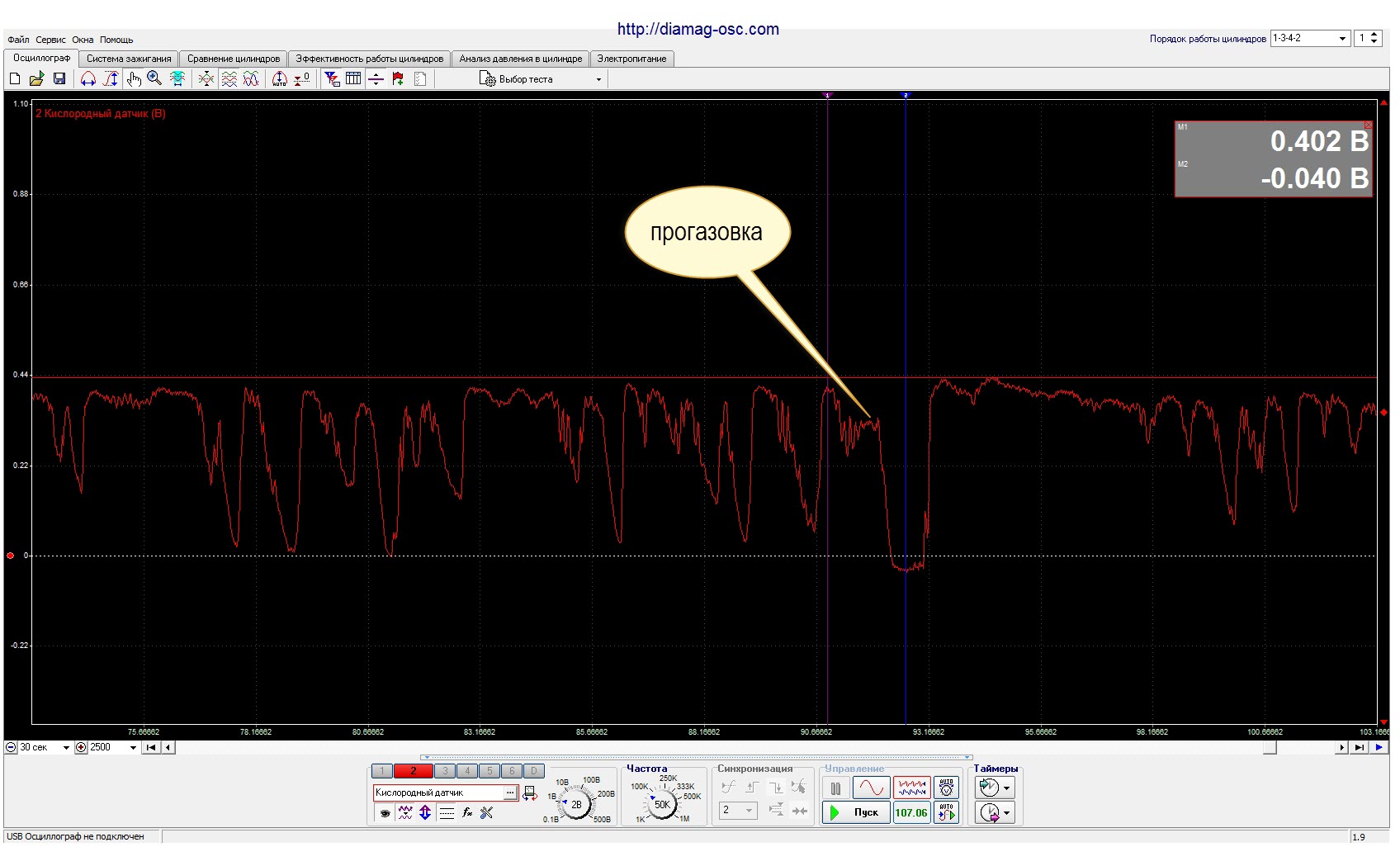This screenshot has height=847, width=1400.
Task: Switch to Эффективность работы цилиндров tab
Action: [x=370, y=59]
